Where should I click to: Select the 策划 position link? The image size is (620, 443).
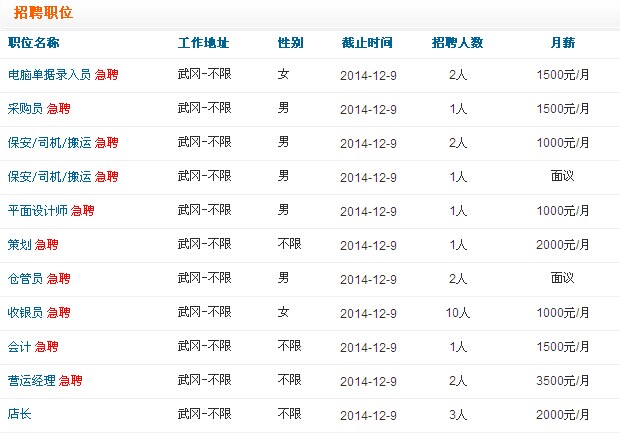pos(19,245)
